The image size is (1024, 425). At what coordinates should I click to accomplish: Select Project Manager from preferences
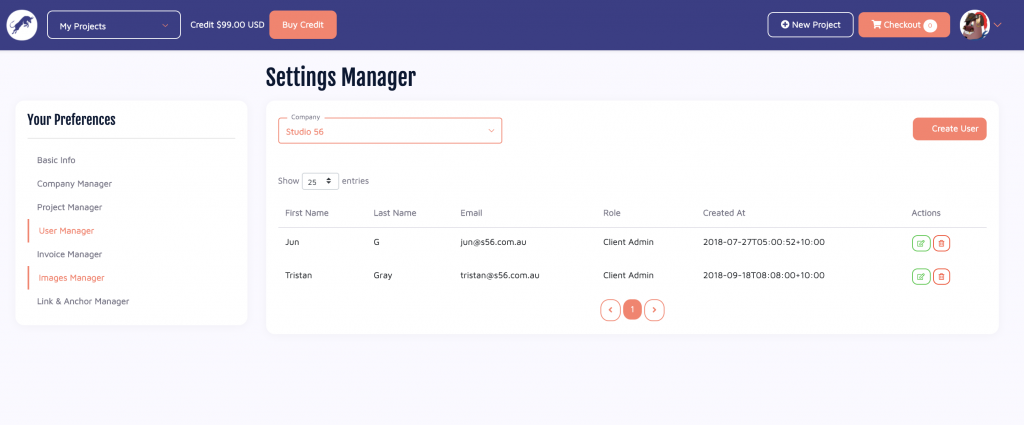(70, 207)
